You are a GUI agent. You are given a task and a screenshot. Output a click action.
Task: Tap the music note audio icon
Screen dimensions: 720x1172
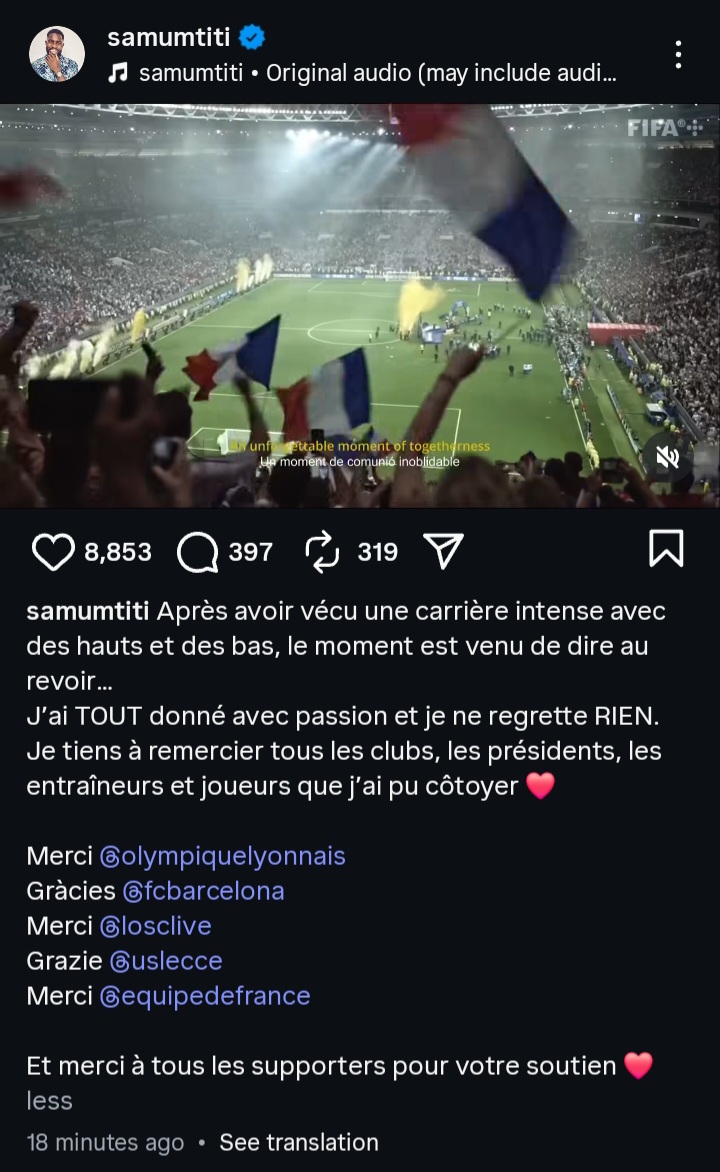(117, 73)
